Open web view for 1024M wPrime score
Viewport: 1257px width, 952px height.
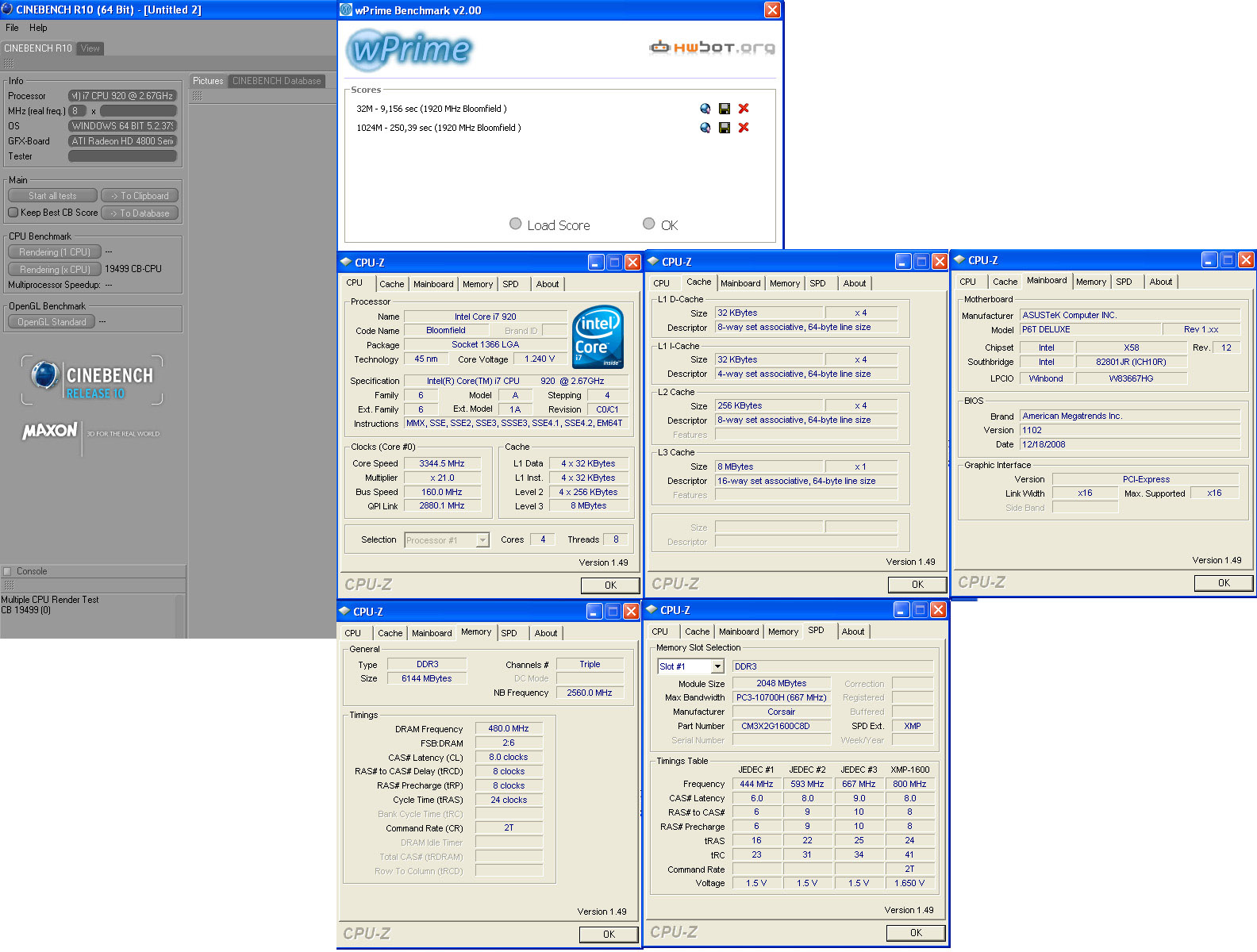coord(705,128)
